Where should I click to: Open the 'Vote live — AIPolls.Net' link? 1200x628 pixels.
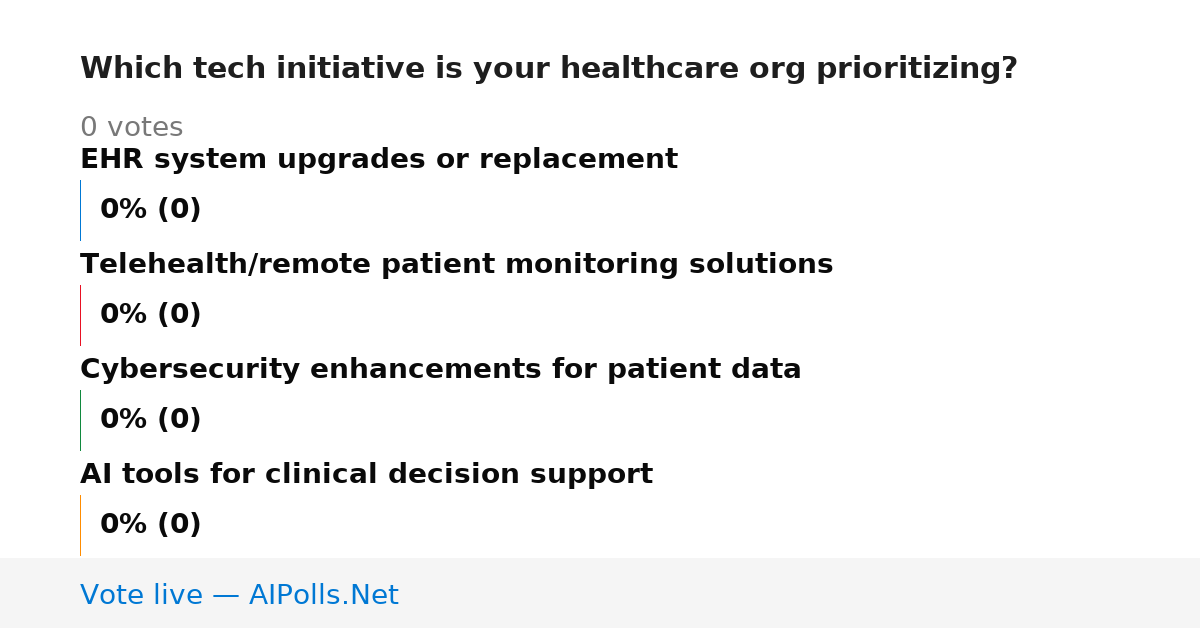(x=239, y=596)
